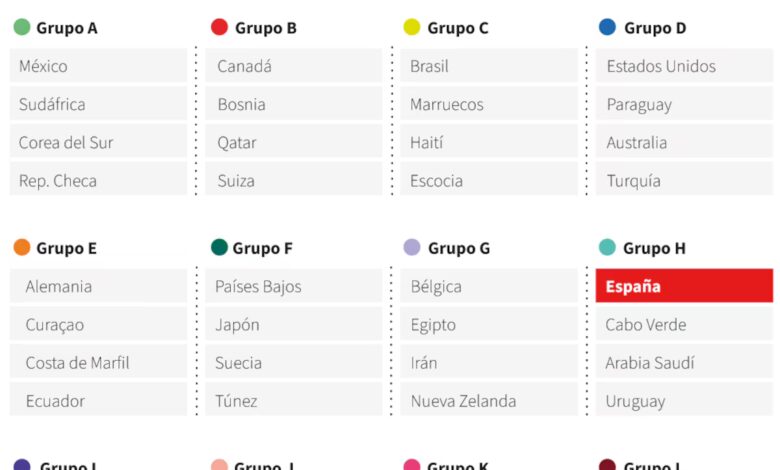Choose Brasil in Grupo C
Viewport: 780px width, 470px height.
coord(489,66)
